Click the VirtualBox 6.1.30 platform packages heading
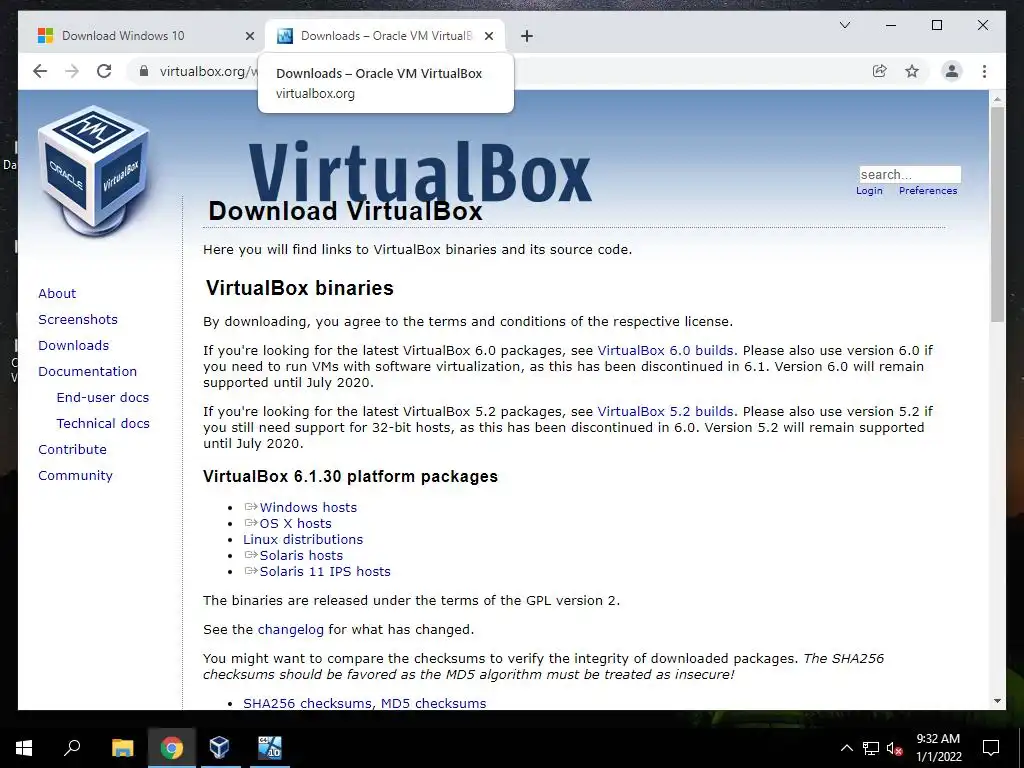 click(350, 477)
